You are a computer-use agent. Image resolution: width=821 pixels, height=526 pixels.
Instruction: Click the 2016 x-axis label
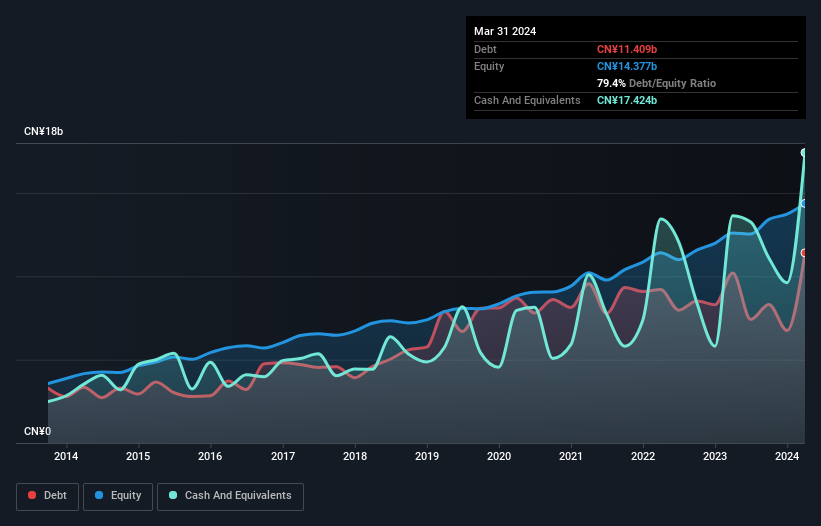[210, 456]
